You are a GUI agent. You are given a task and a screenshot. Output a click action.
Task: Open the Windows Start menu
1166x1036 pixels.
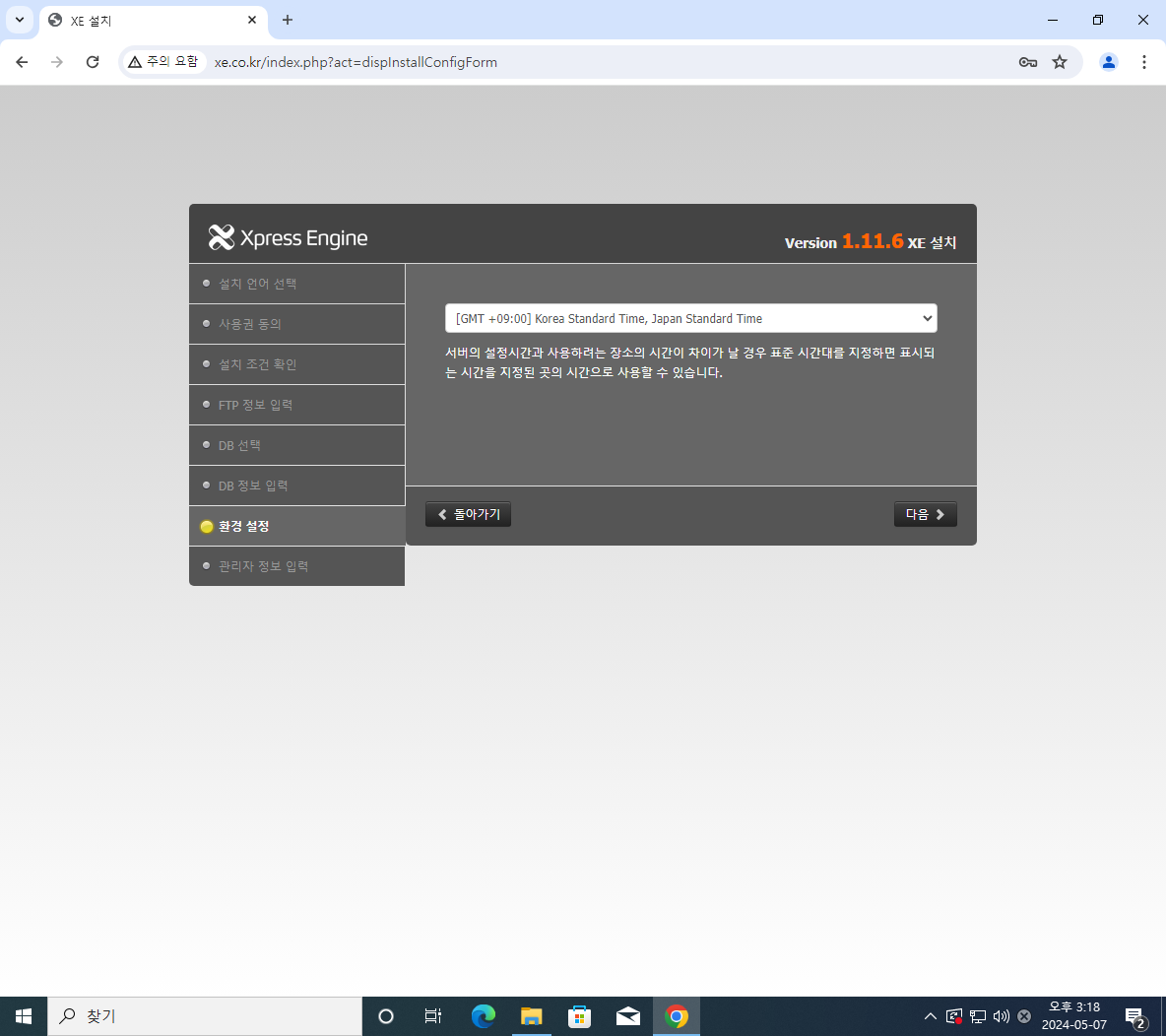pyautogui.click(x=23, y=1016)
